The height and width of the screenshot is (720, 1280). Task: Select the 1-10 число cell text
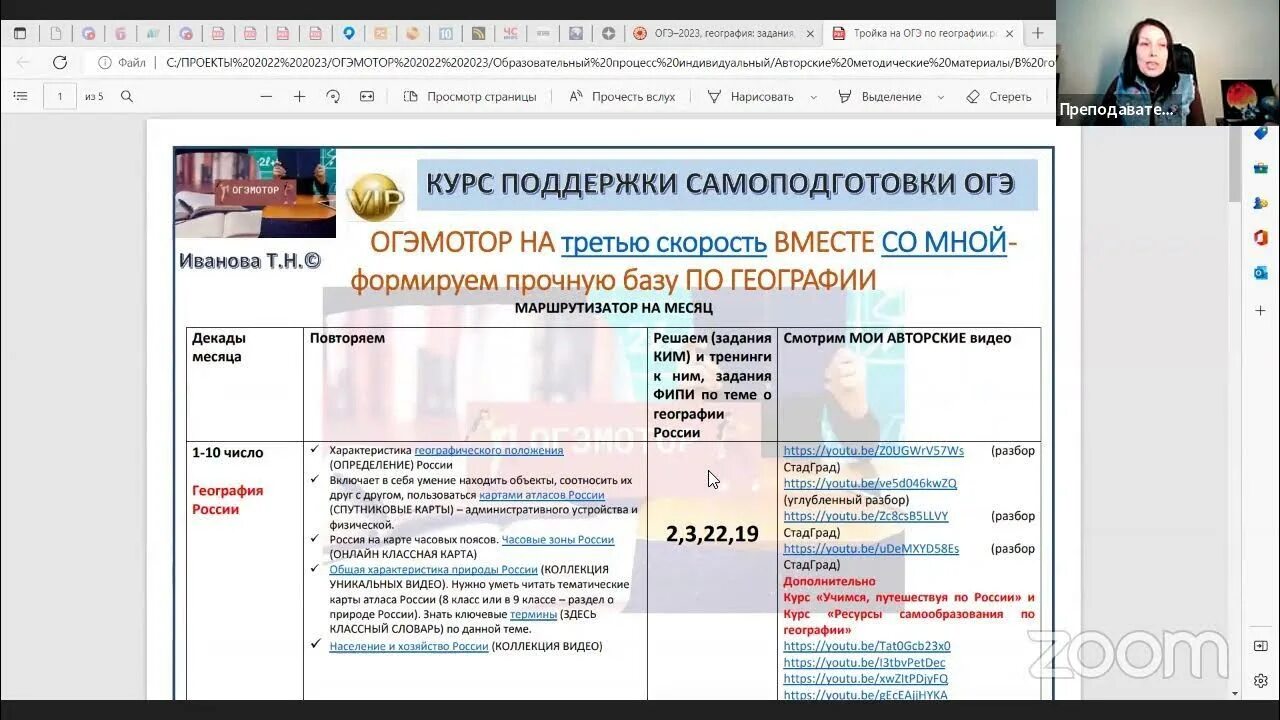(228, 453)
